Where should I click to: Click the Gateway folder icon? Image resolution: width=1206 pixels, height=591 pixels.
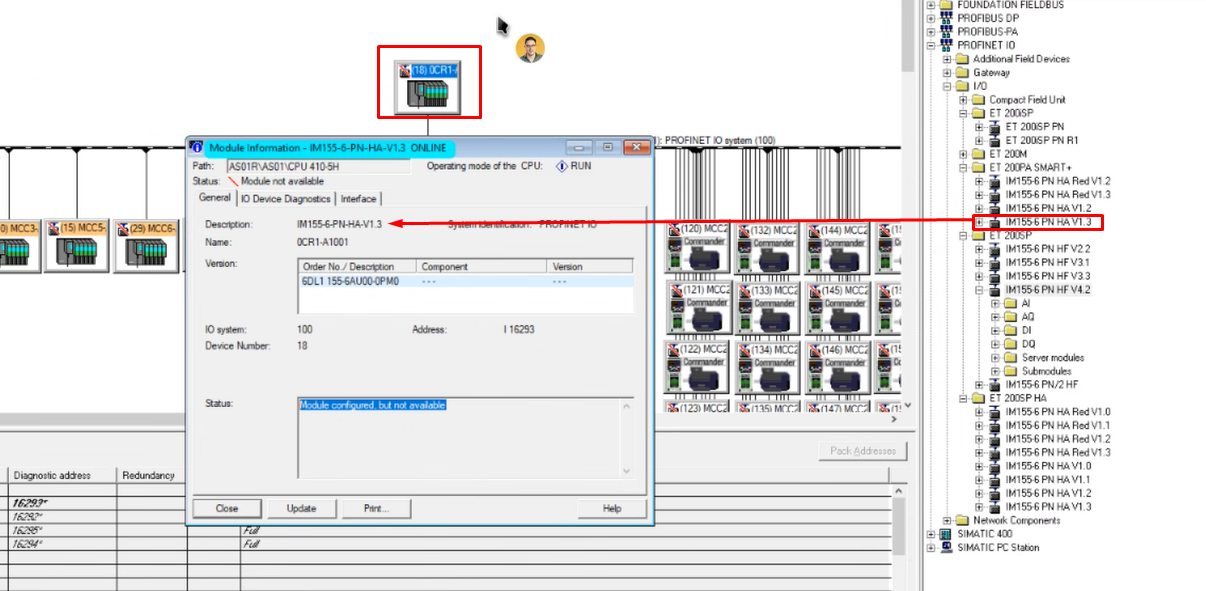(x=962, y=72)
